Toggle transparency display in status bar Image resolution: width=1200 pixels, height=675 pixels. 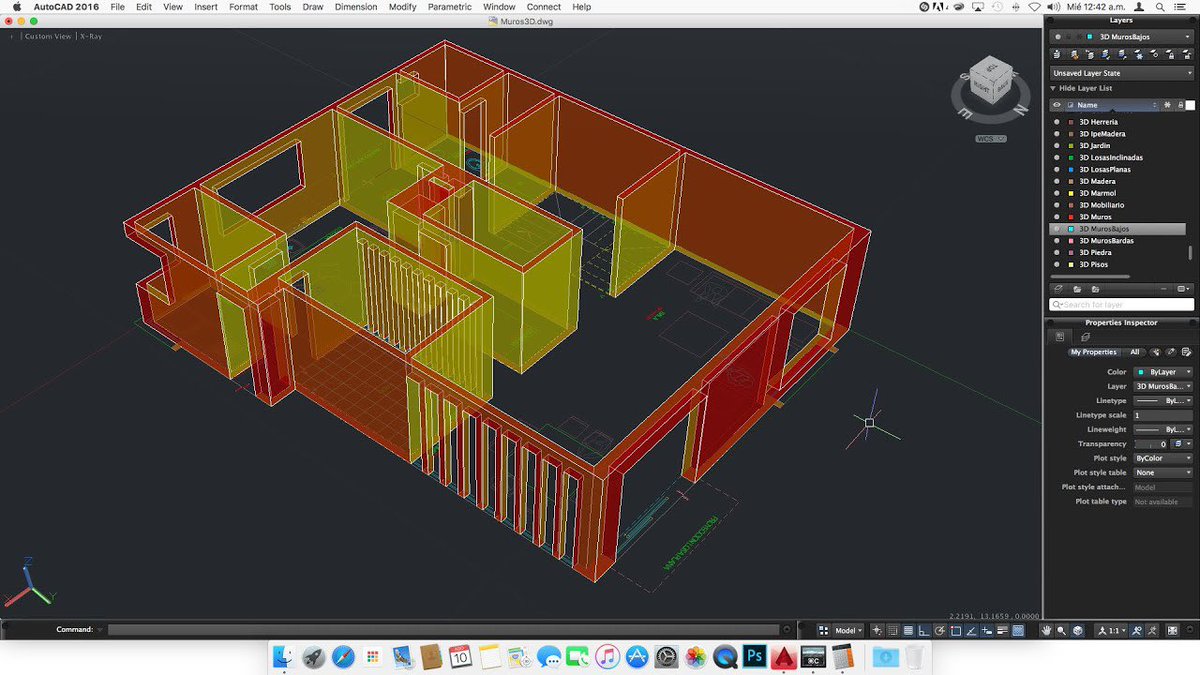pos(1018,630)
